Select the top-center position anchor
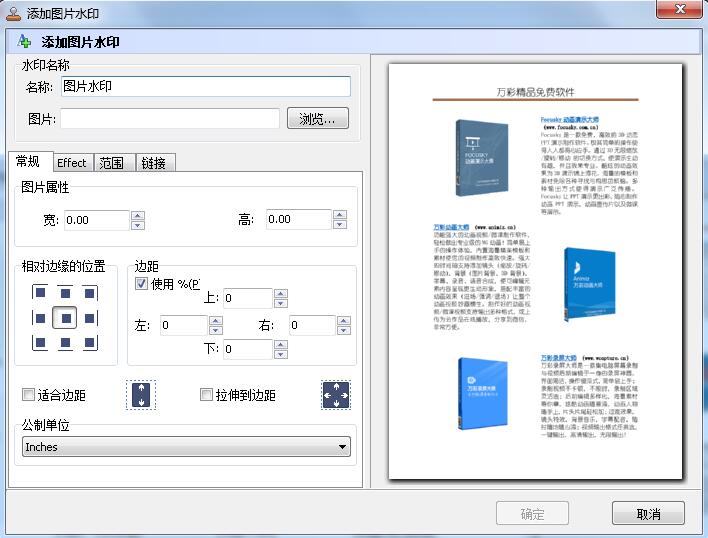The width and height of the screenshot is (708, 538). coord(64,294)
